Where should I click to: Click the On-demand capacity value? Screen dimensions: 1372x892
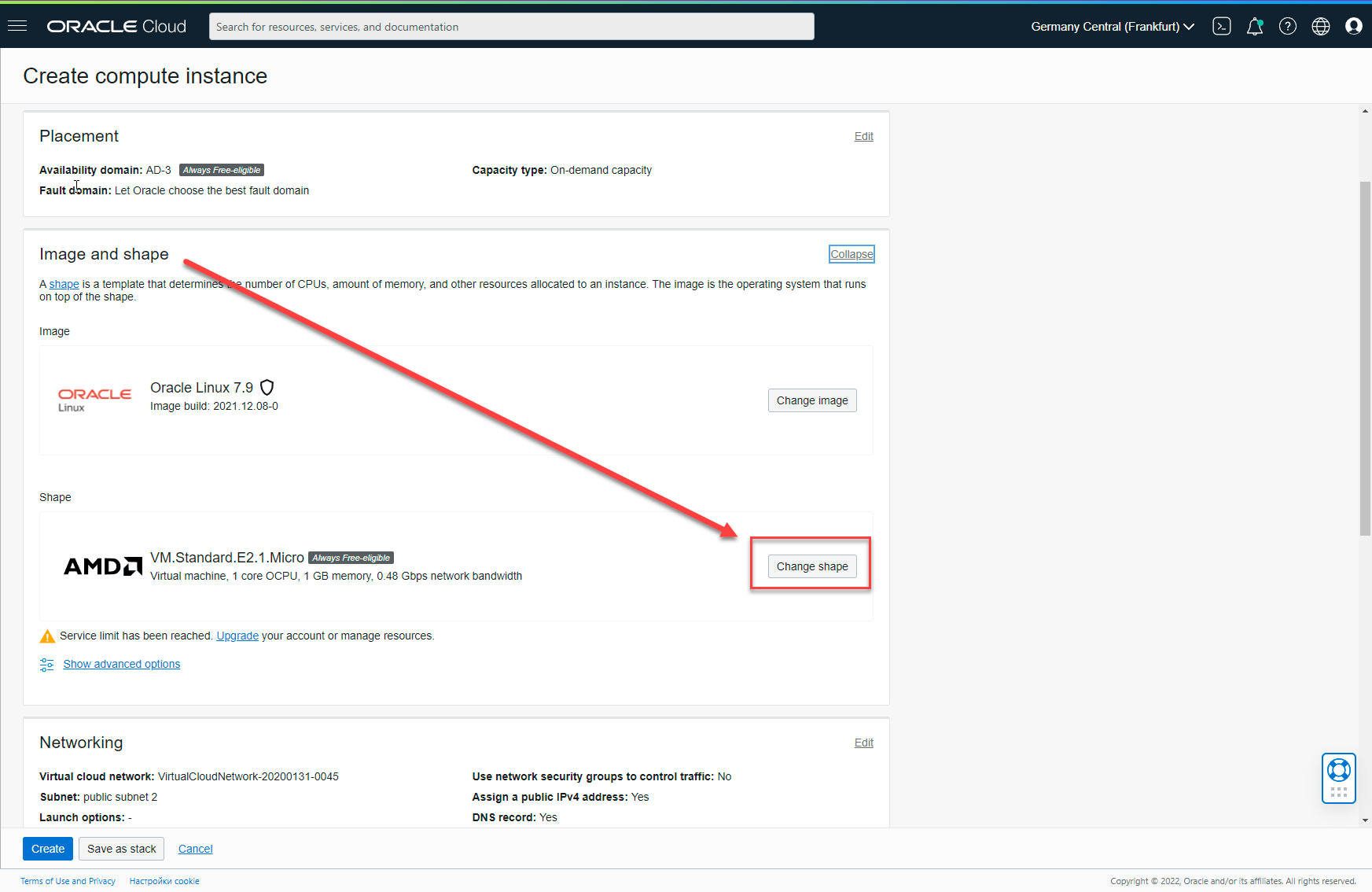tap(601, 170)
